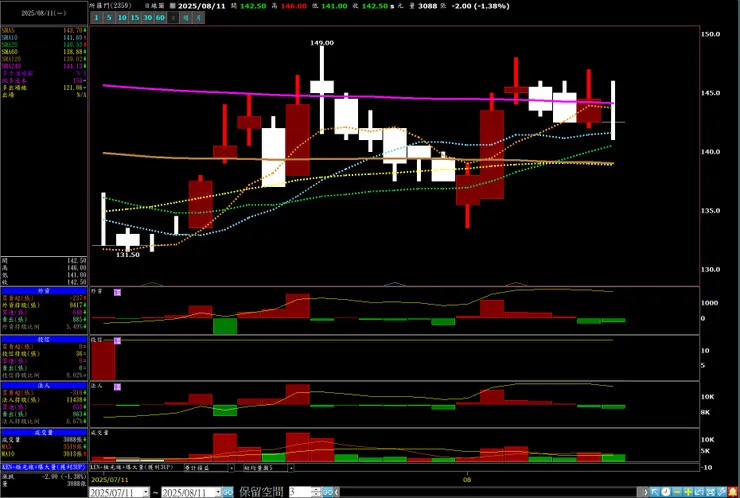Click the SMA120 legend row

click(44, 59)
